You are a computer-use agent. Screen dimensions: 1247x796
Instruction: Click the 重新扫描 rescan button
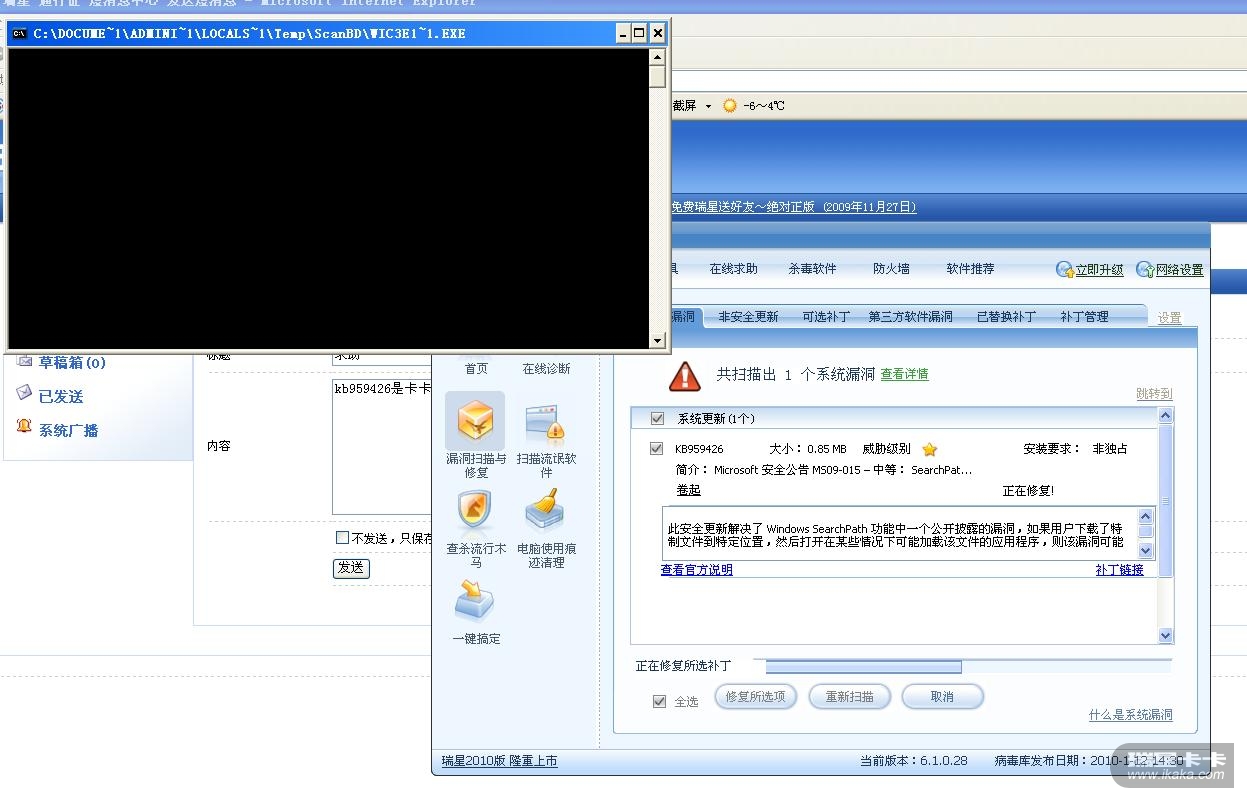coord(849,697)
